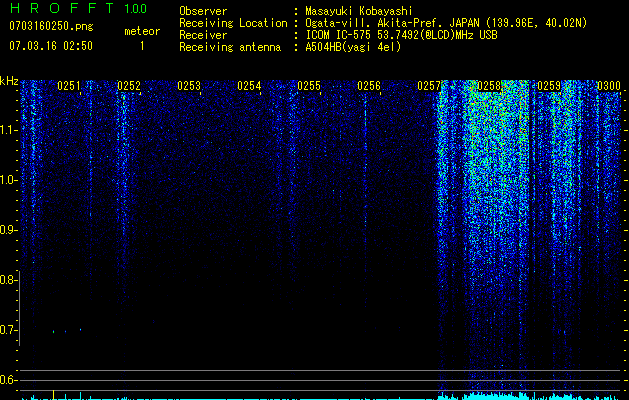Click the 0253 time marker
The width and height of the screenshot is (629, 400).
[x=189, y=86]
